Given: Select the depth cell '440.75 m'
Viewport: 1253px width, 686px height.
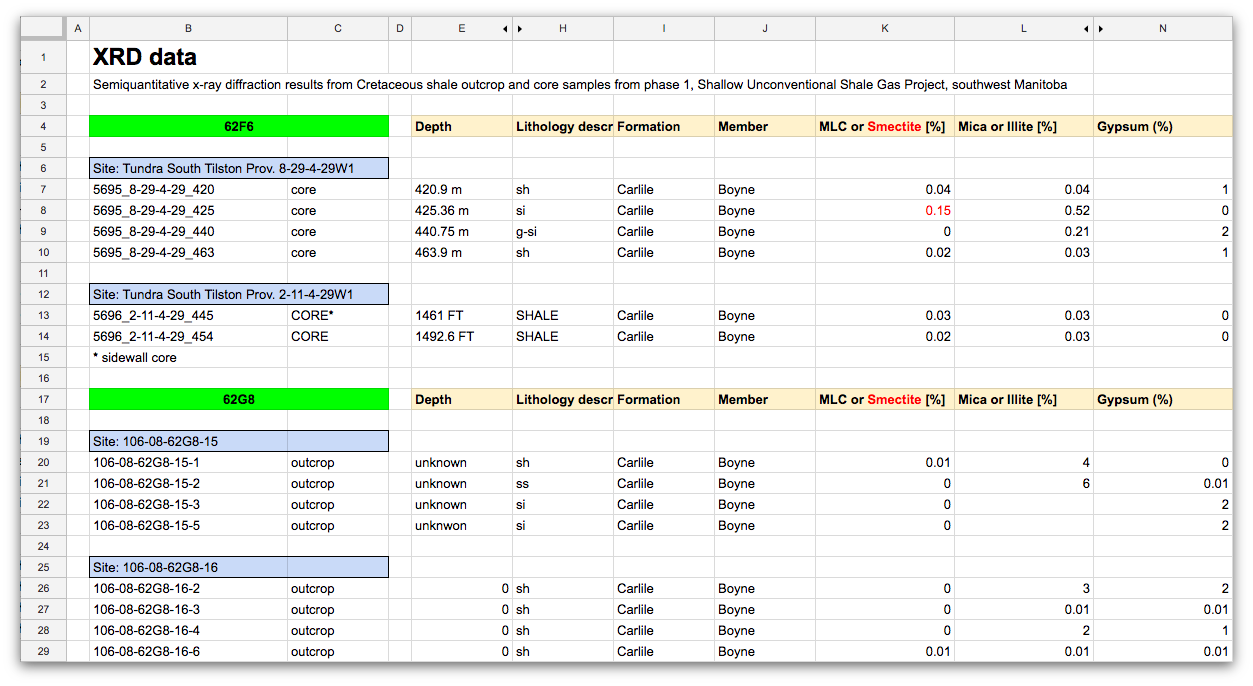Looking at the screenshot, I should [x=462, y=232].
